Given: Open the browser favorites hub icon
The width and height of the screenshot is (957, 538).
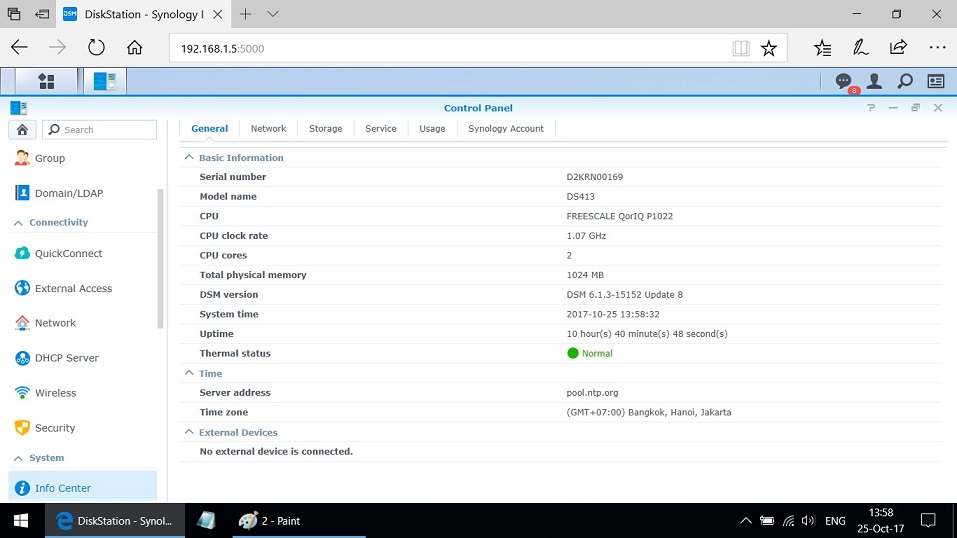Looking at the screenshot, I should click(823, 48).
